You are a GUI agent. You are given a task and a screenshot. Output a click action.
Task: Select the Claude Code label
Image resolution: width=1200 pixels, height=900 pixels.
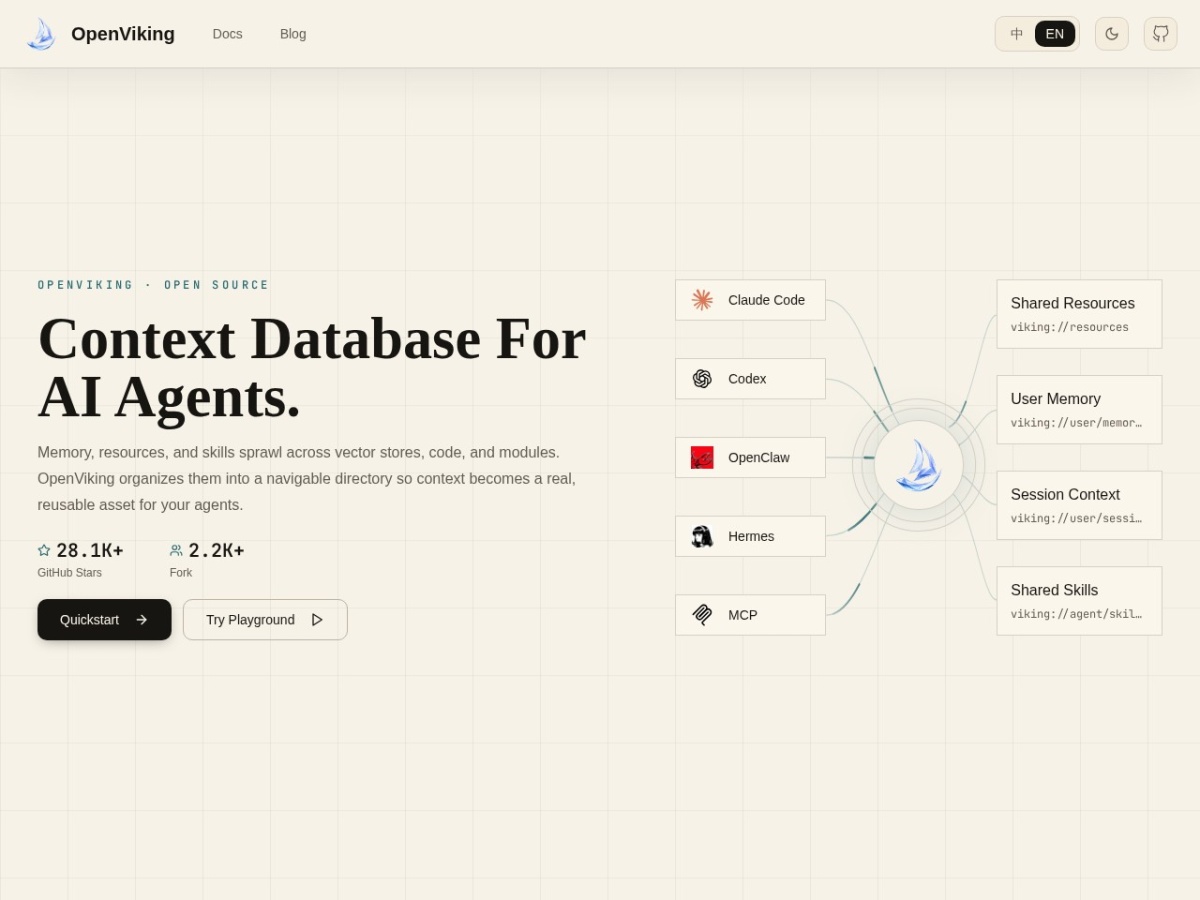click(766, 300)
